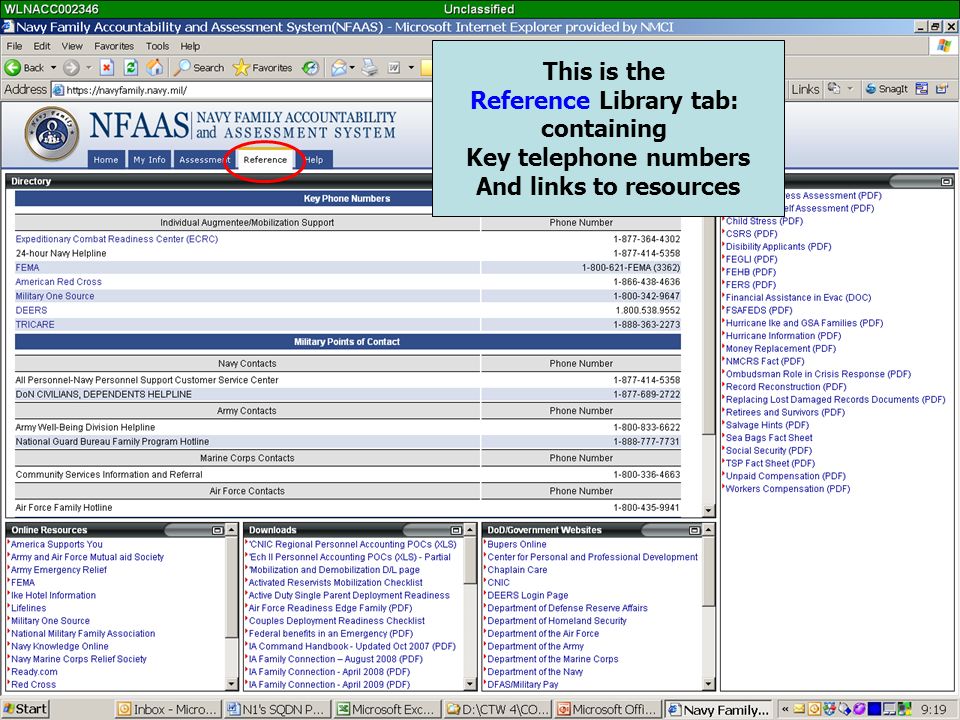
Task: Click the SnagIt capture toolbar button
Action: 886,89
